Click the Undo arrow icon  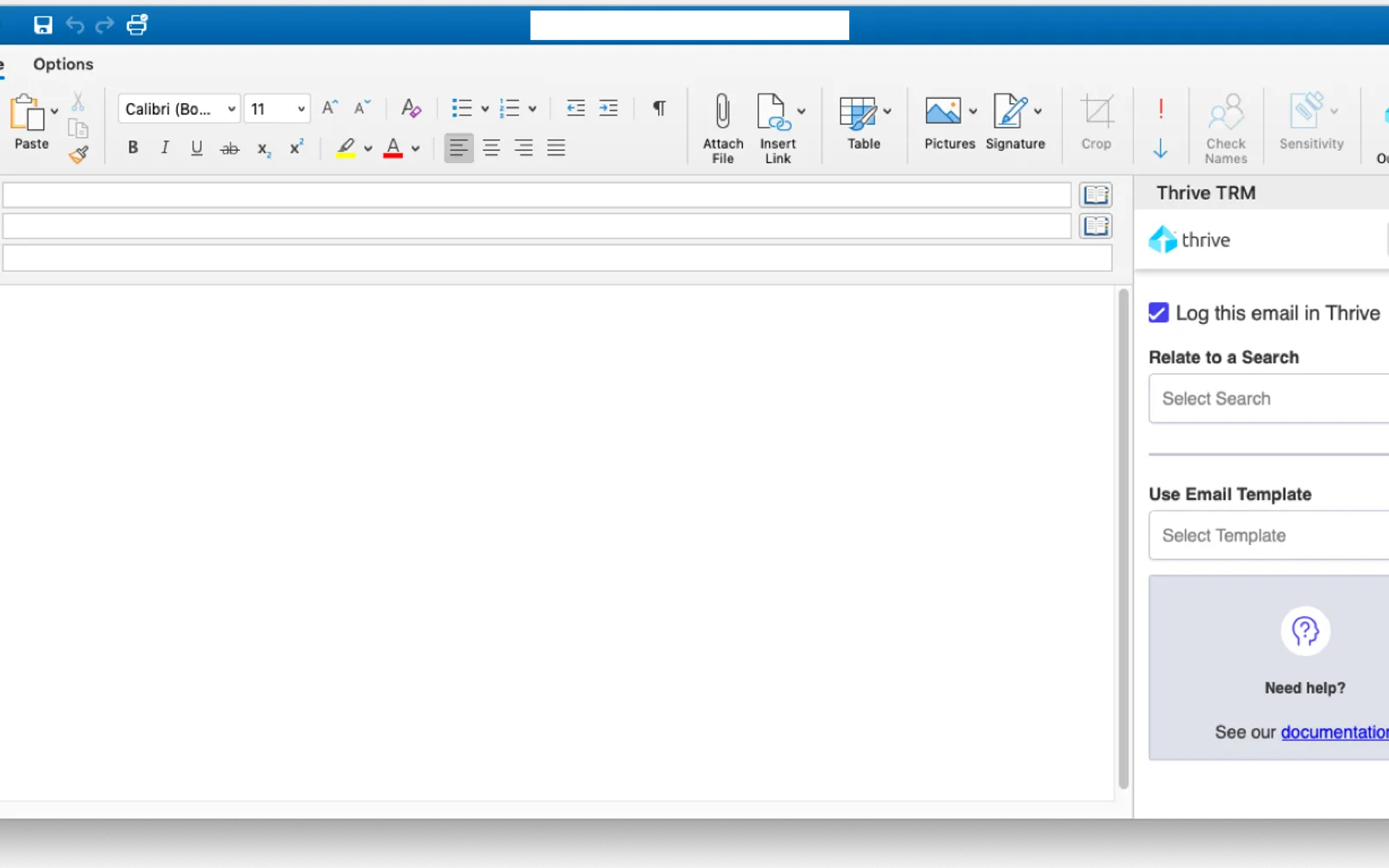[x=76, y=25]
